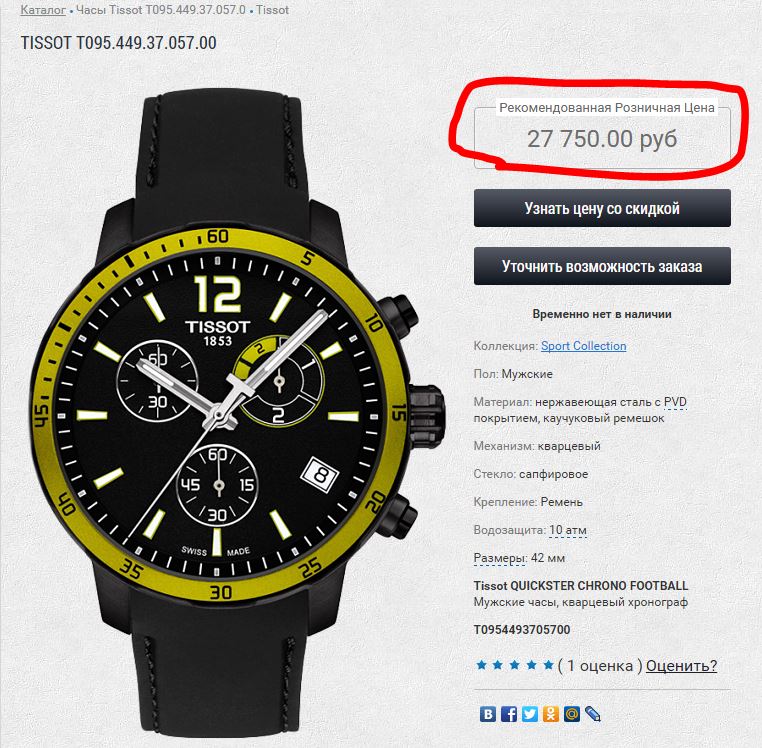Screen dimensions: 762x748
Task: Share the page via the Facebook icon
Action: coord(509,713)
